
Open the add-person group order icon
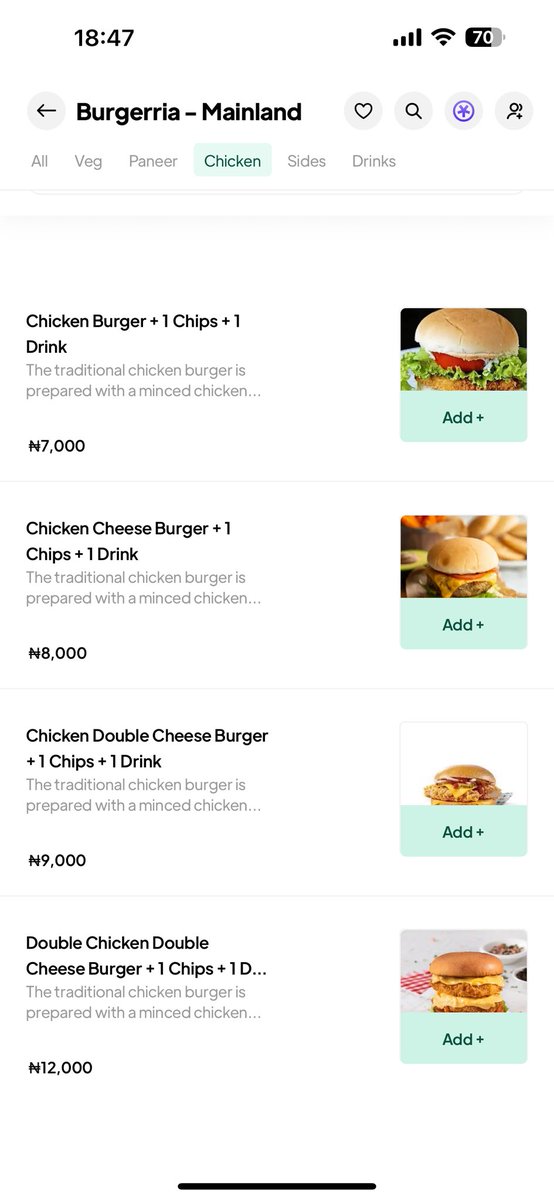514,111
